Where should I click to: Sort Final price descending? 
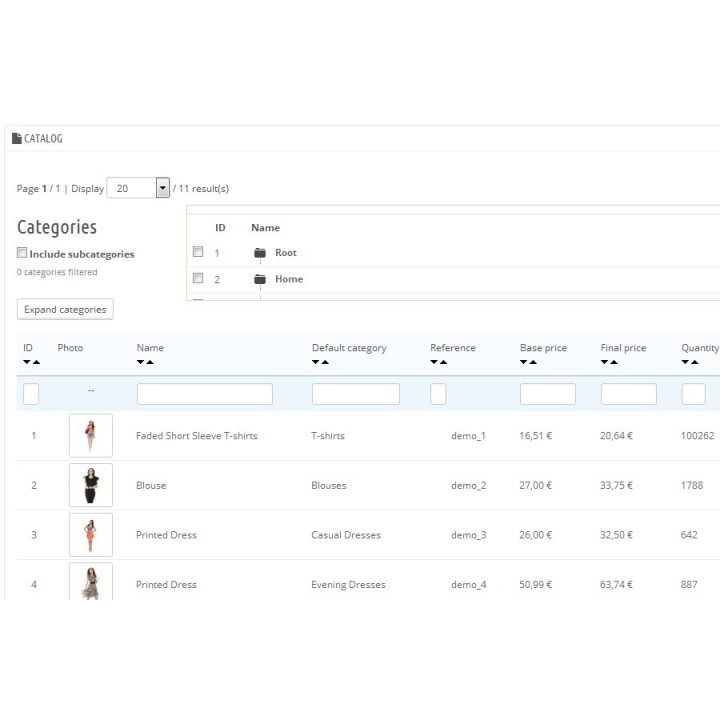(x=604, y=362)
